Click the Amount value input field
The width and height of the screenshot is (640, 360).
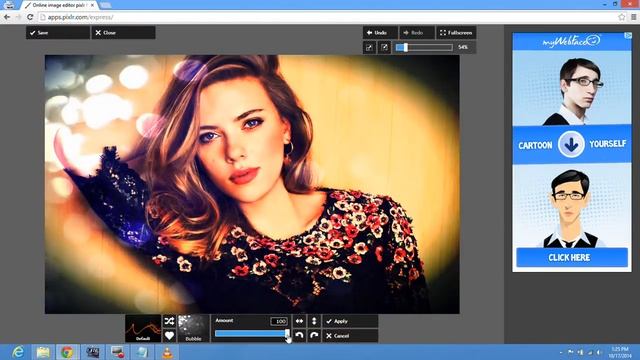pyautogui.click(x=279, y=321)
